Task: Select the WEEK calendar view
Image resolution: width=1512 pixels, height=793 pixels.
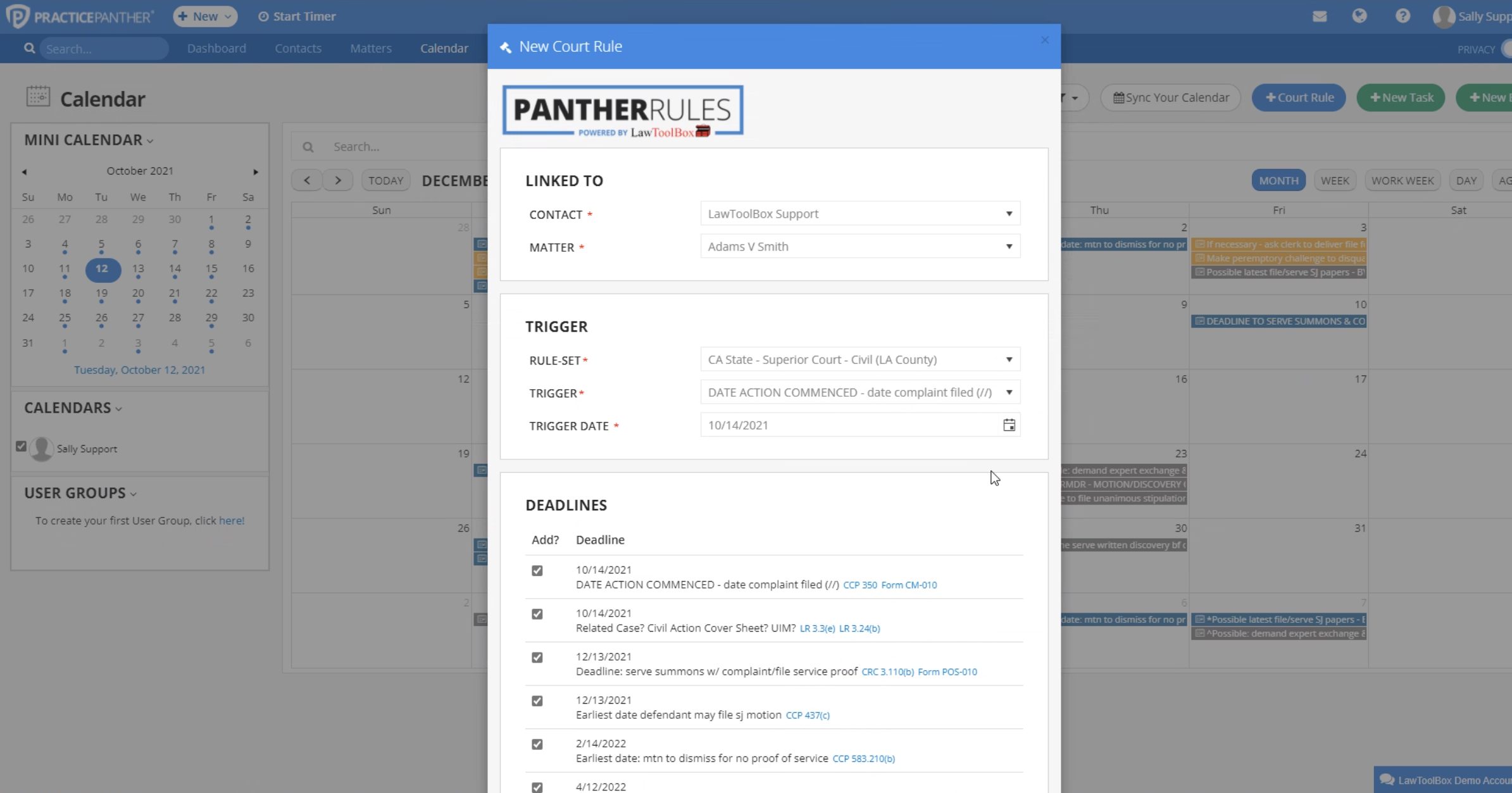Action: pyautogui.click(x=1335, y=180)
